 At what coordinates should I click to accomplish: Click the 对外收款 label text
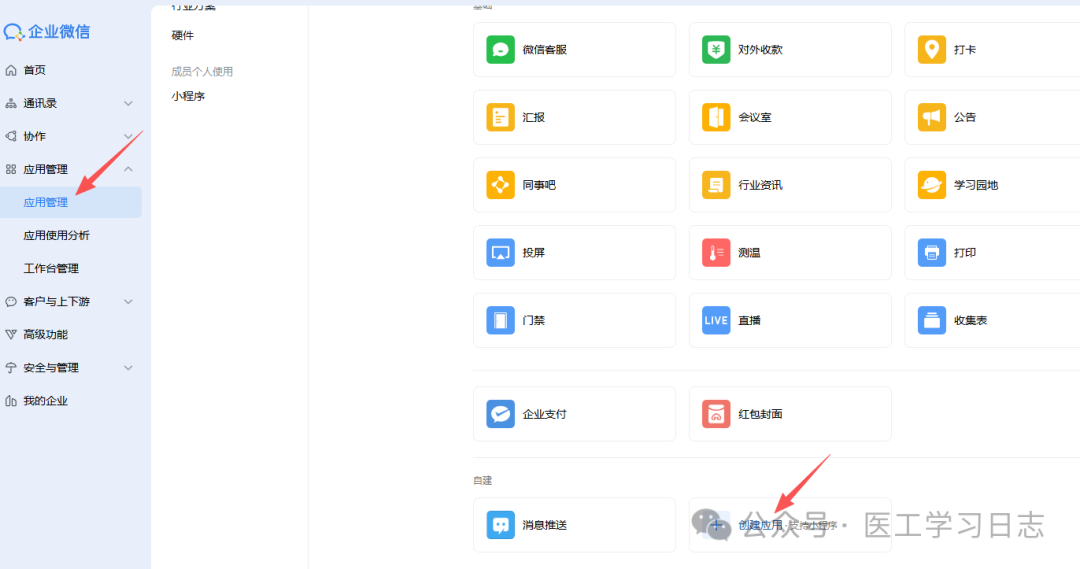pos(760,50)
